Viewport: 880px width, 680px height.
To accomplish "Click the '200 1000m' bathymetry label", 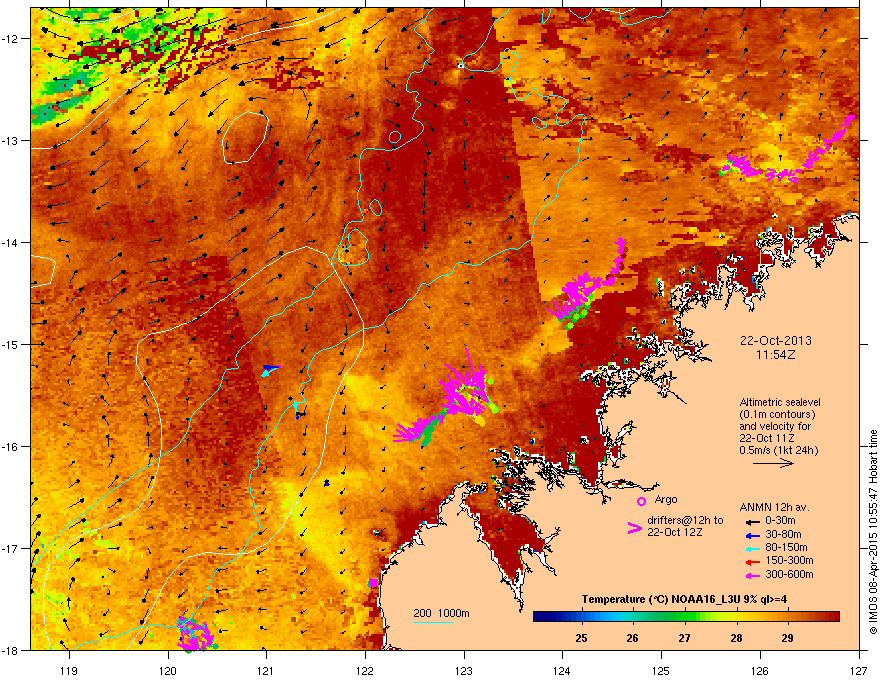I will 441,613.
